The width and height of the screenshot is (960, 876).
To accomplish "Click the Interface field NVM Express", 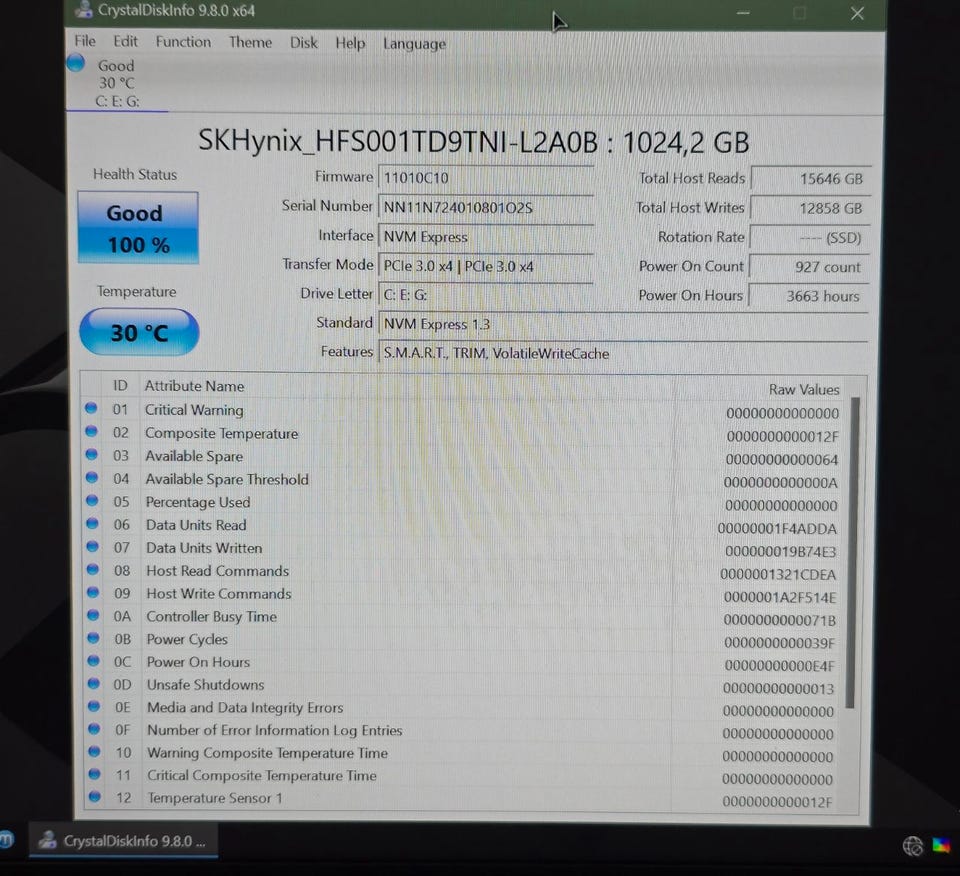I will tap(486, 237).
